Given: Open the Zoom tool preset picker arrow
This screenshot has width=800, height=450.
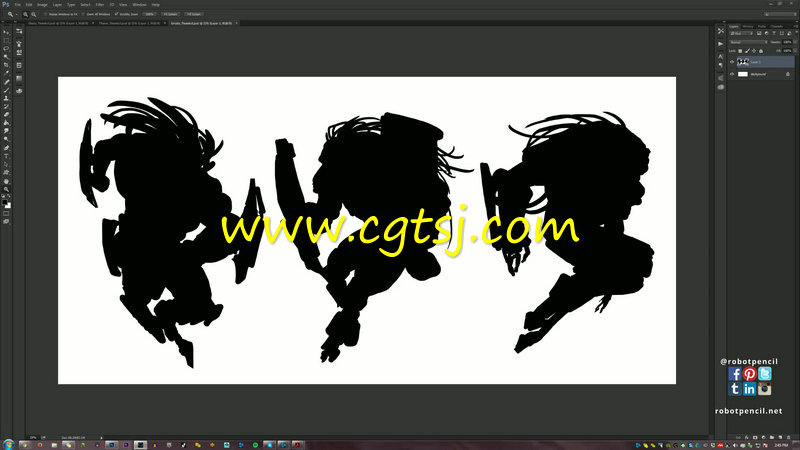Looking at the screenshot, I should [16, 14].
